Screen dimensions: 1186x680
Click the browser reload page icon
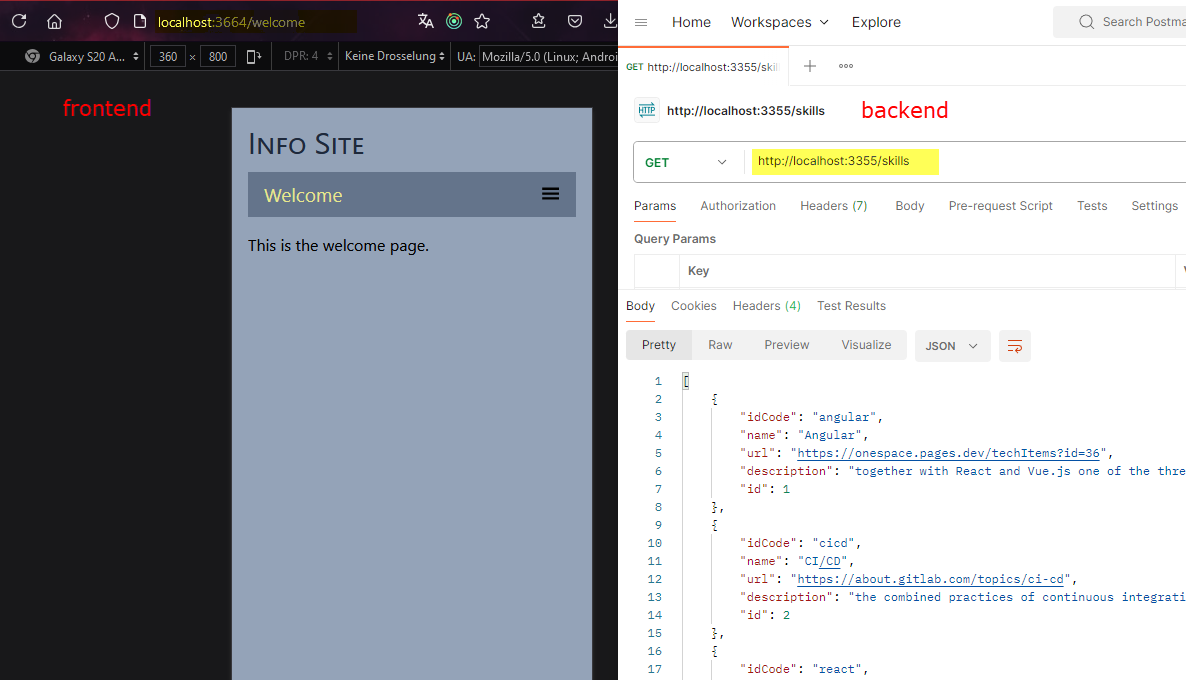pyautogui.click(x=19, y=21)
